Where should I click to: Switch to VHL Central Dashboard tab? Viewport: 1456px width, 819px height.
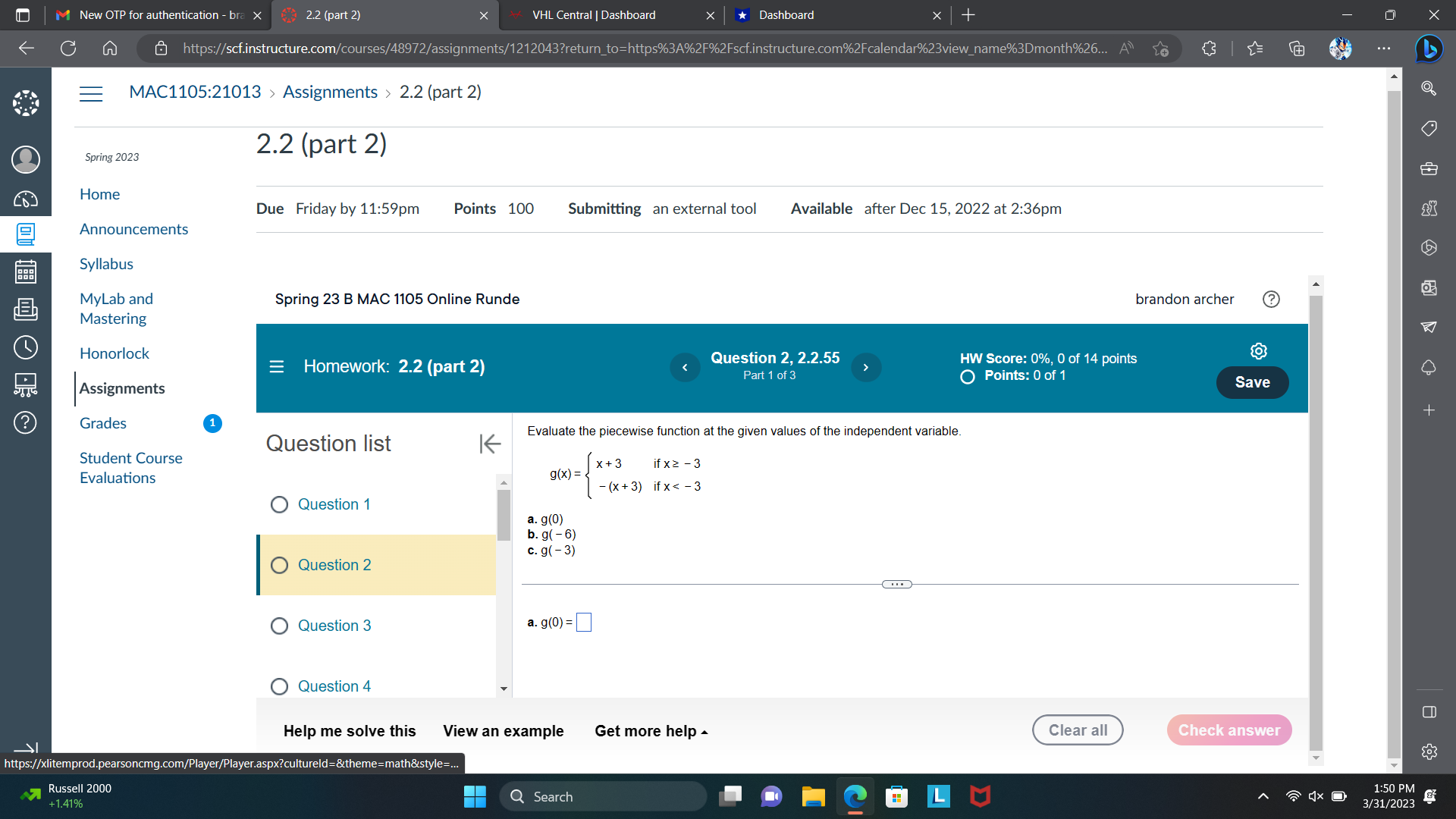(594, 15)
